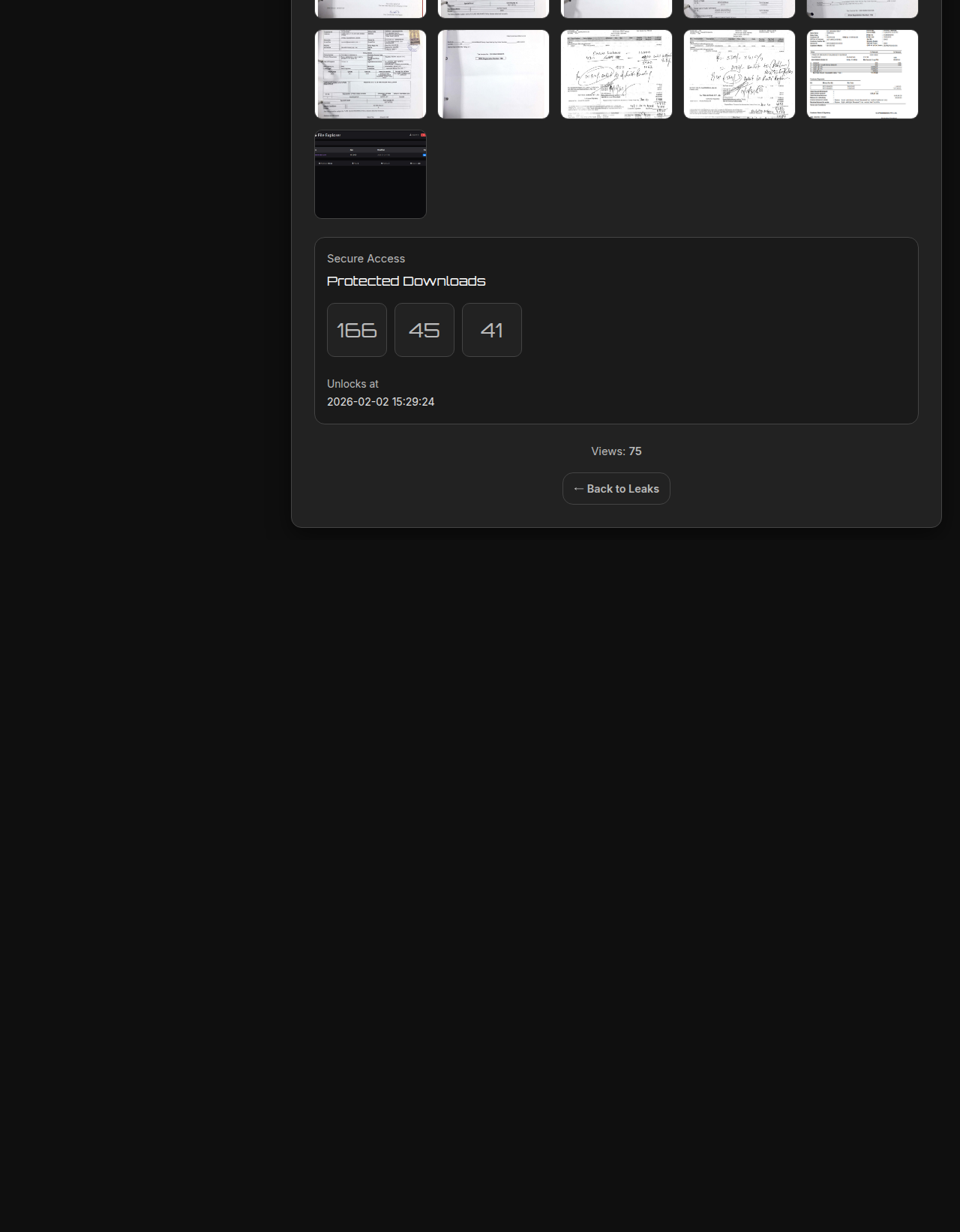Click the Unlocks at label
The image size is (960, 1232).
(352, 384)
